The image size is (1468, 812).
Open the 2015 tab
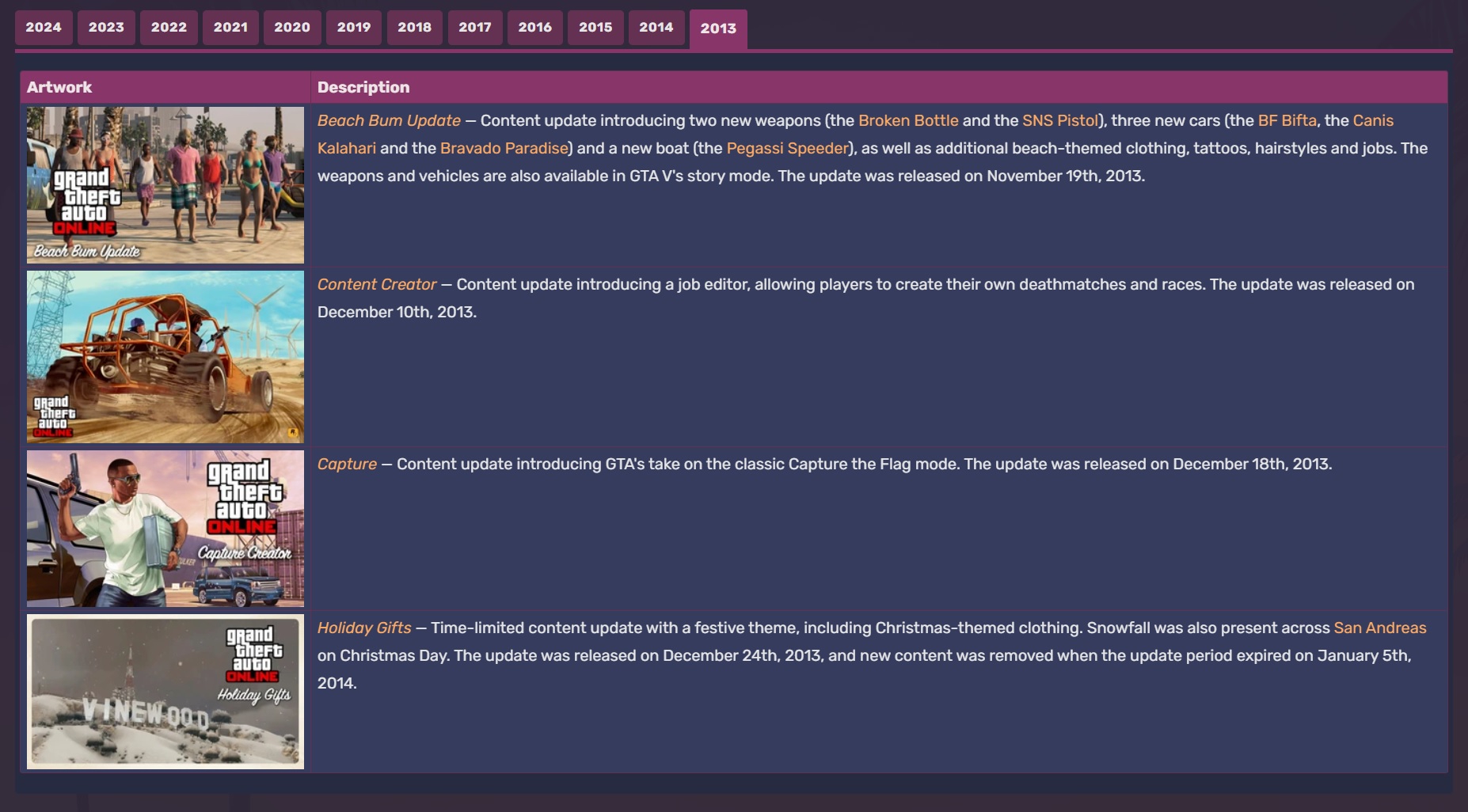(x=595, y=28)
